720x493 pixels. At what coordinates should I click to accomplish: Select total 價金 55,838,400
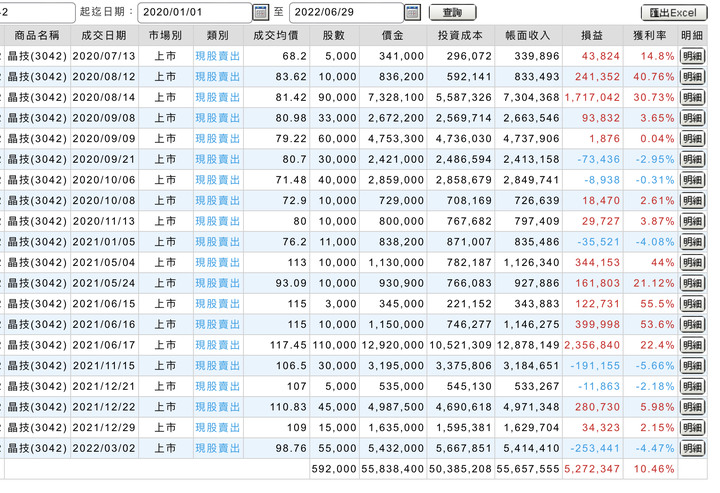[x=393, y=469]
